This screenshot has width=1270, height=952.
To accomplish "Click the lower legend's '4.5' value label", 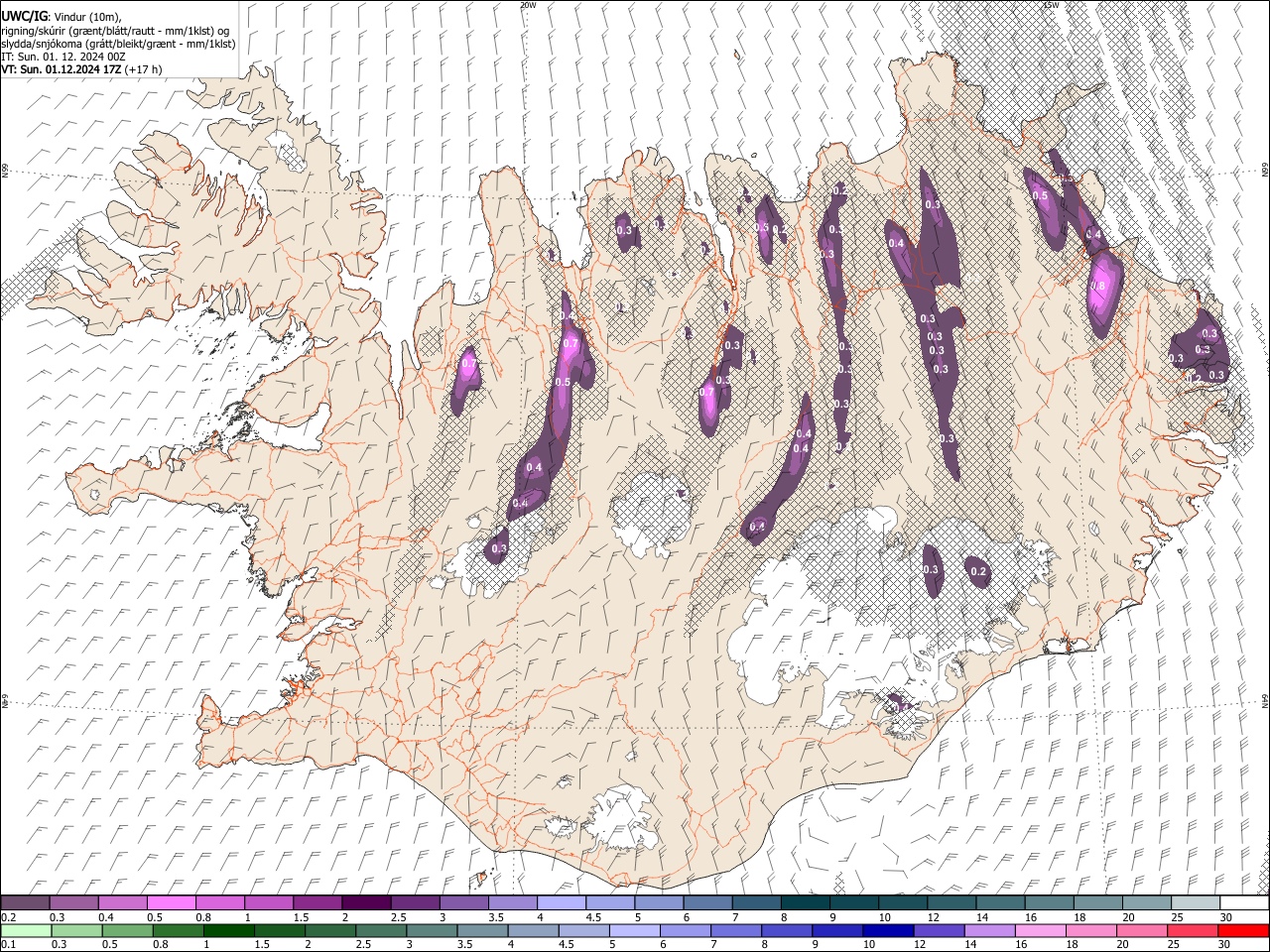I will 566,945.
